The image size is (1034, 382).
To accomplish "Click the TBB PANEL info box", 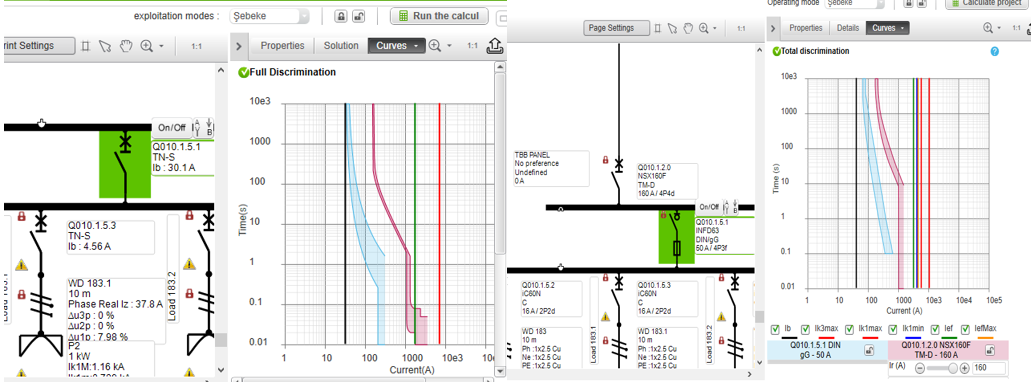I will [x=551, y=168].
